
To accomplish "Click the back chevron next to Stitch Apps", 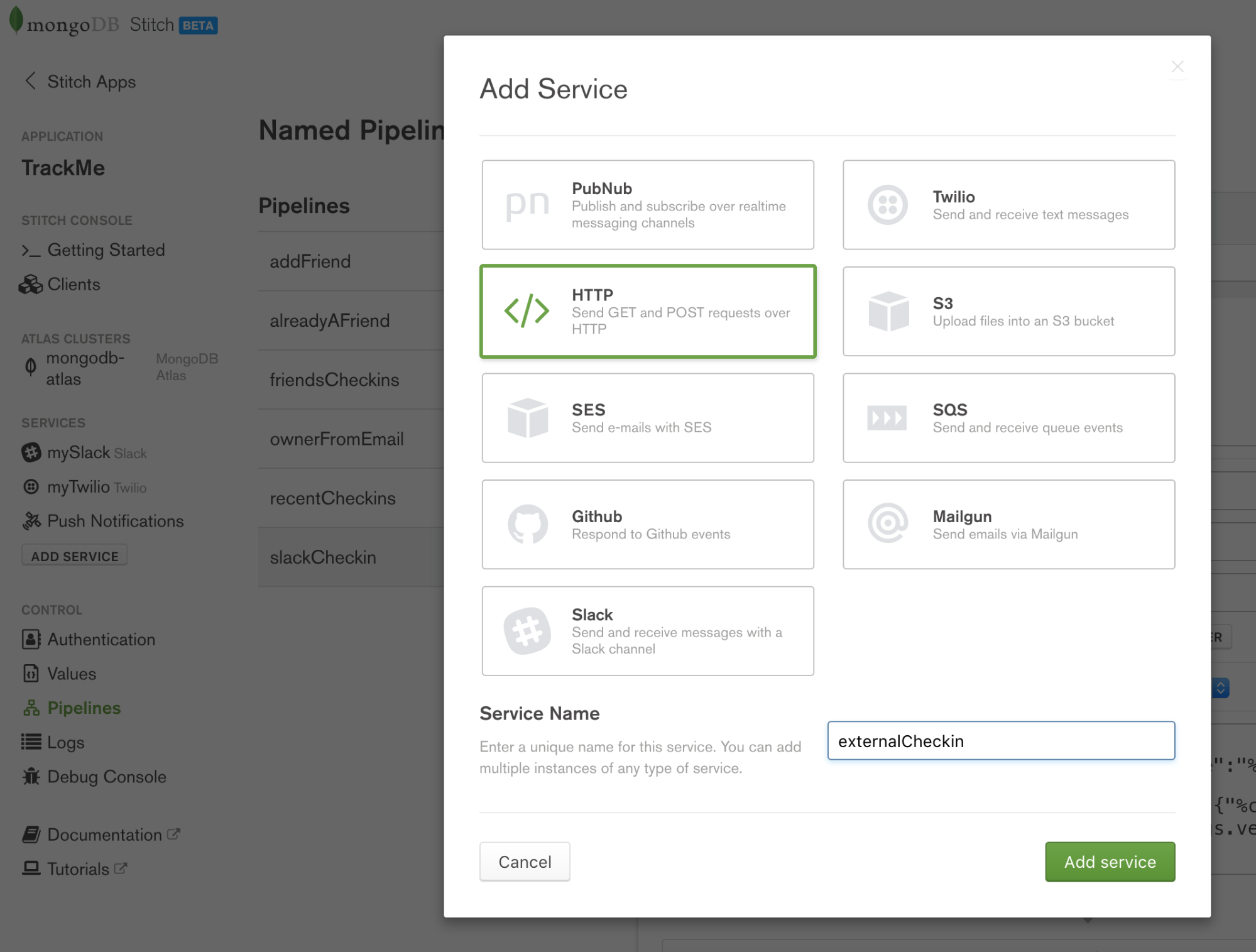I will pos(30,81).
